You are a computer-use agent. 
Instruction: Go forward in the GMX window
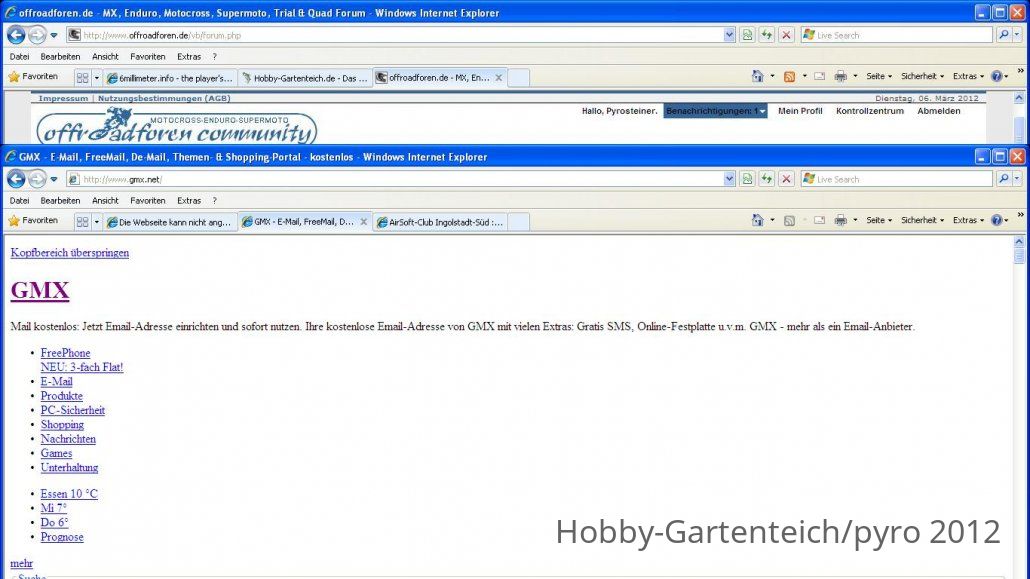37,179
